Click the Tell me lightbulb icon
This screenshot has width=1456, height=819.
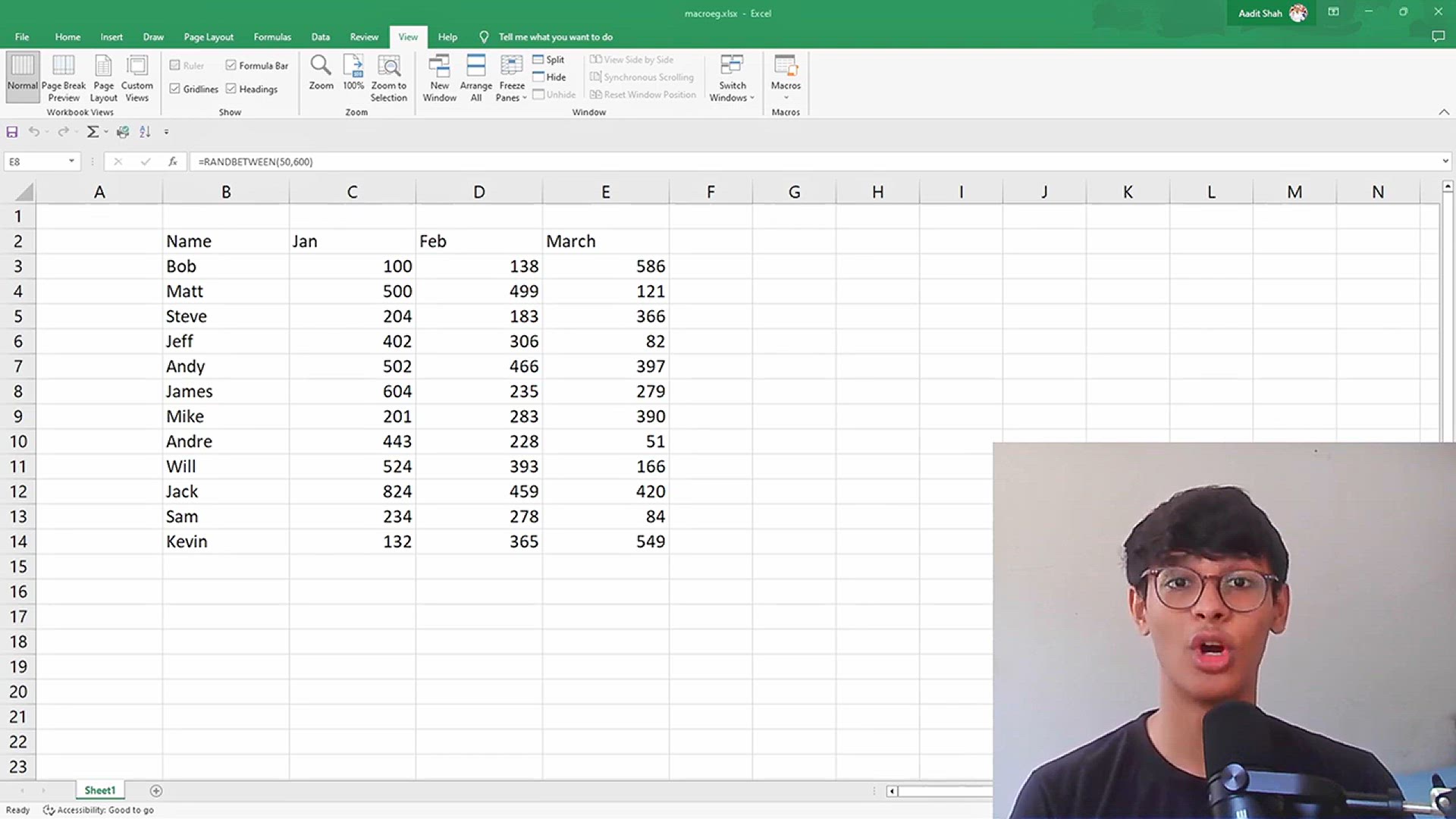(x=484, y=36)
